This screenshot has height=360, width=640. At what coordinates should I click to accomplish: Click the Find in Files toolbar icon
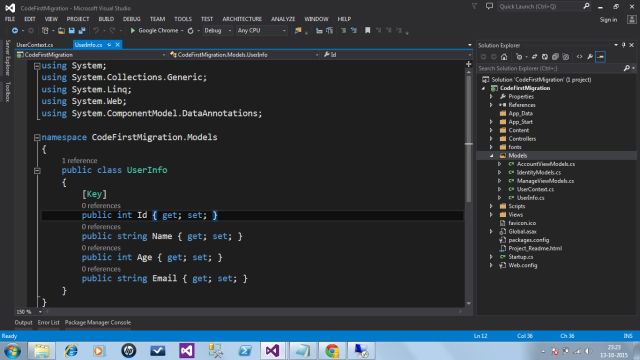298,31
